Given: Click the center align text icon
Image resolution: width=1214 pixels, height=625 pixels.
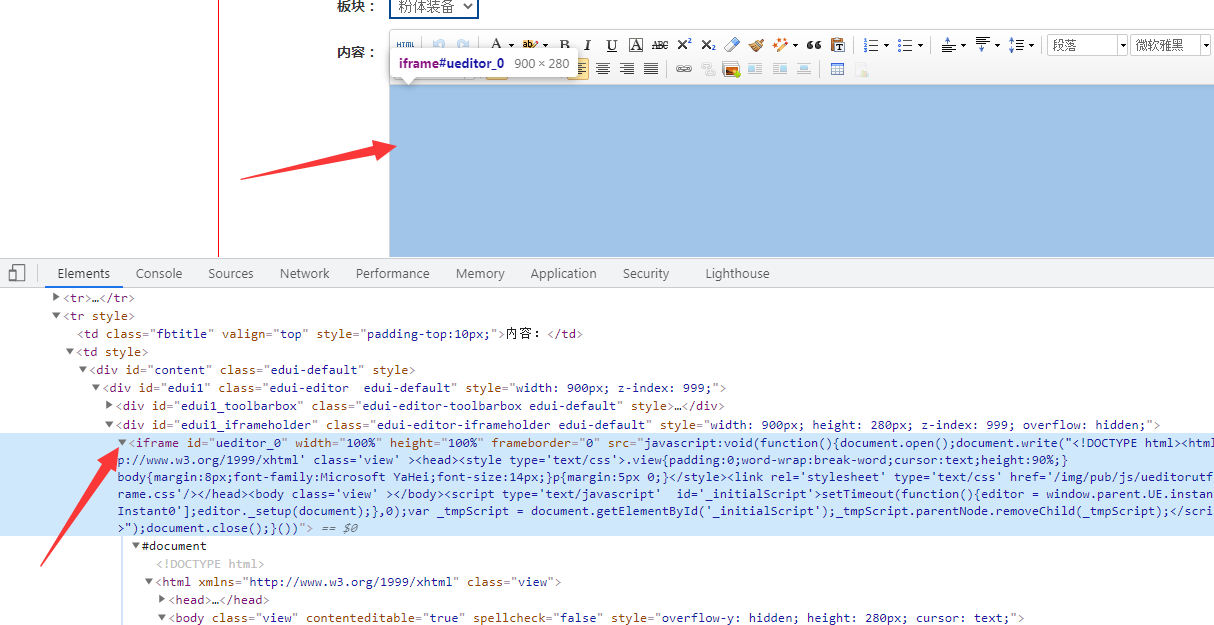Looking at the screenshot, I should click(x=602, y=67).
